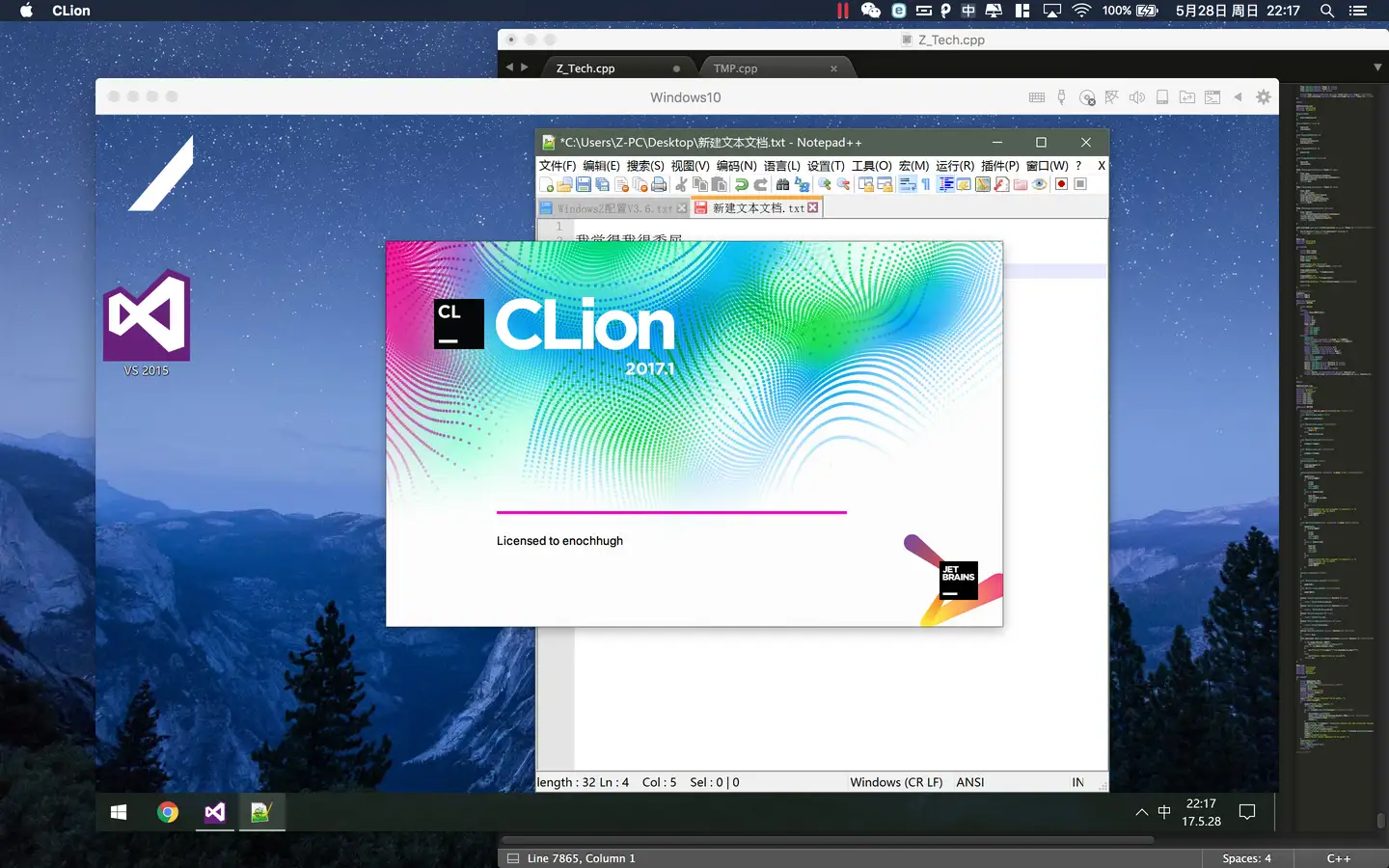Click Sublime previous tab left arrow

[x=509, y=68]
